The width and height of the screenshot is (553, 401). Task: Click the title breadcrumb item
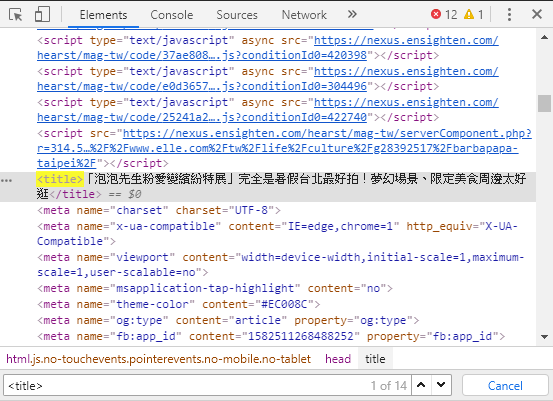coord(375,359)
